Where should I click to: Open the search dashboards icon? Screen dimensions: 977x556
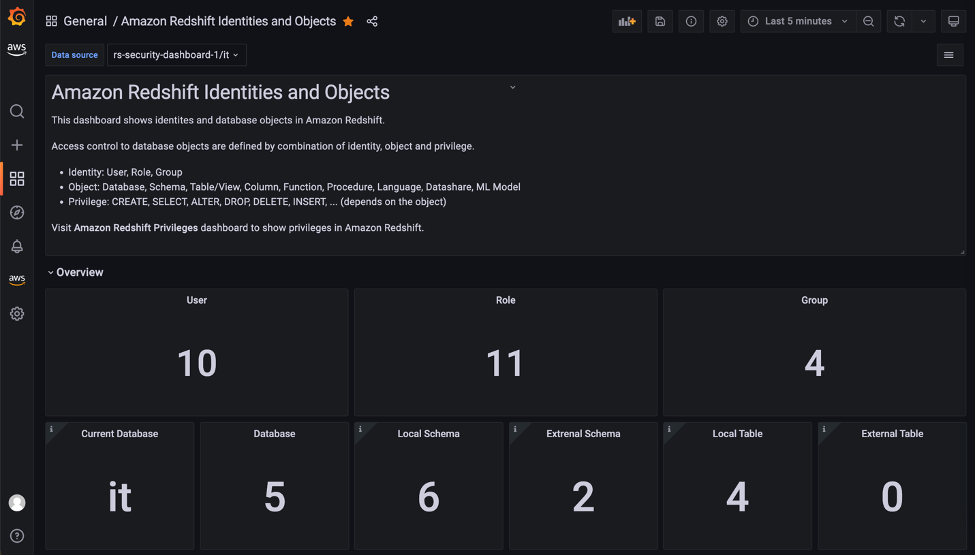tap(17, 112)
